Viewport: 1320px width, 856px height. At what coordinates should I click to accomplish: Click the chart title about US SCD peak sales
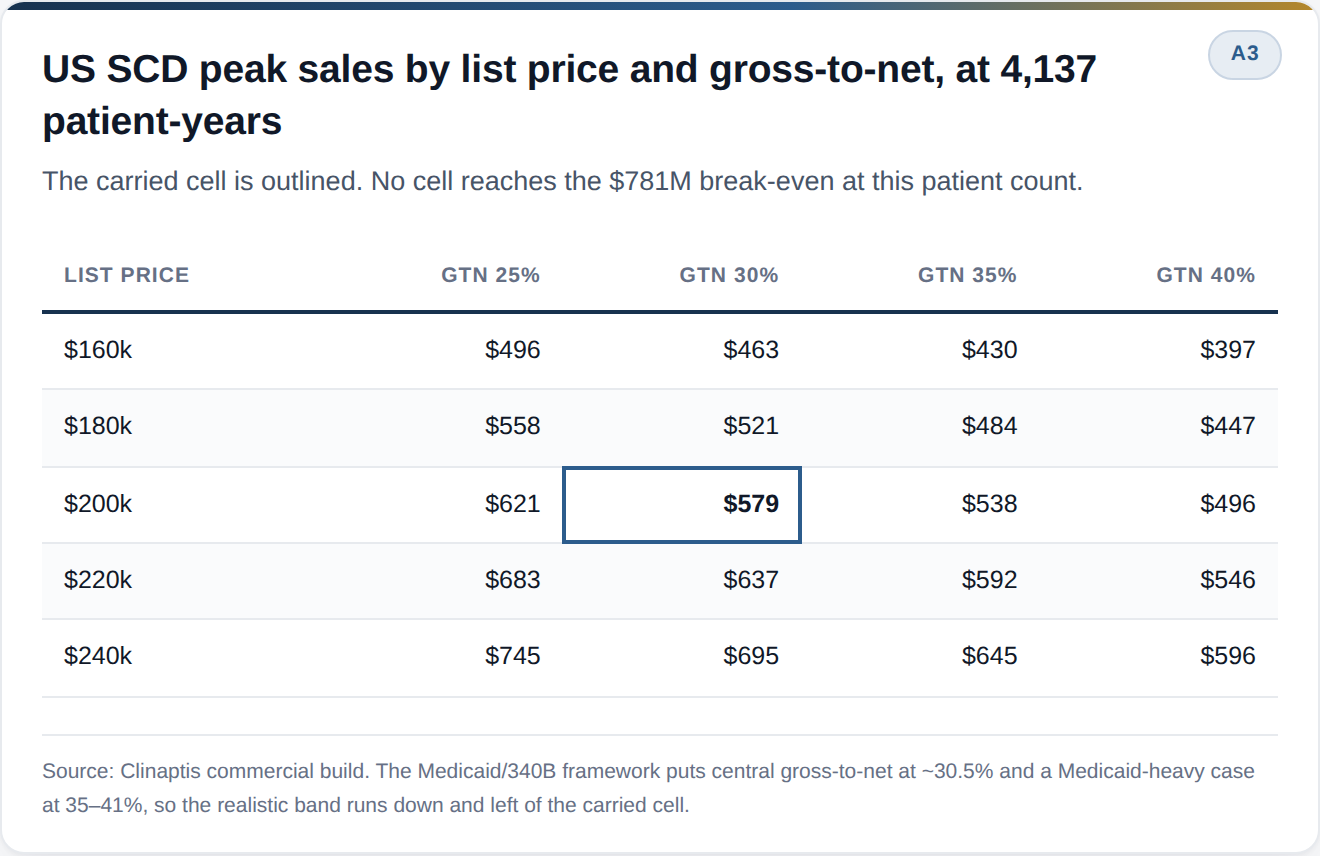(x=570, y=96)
